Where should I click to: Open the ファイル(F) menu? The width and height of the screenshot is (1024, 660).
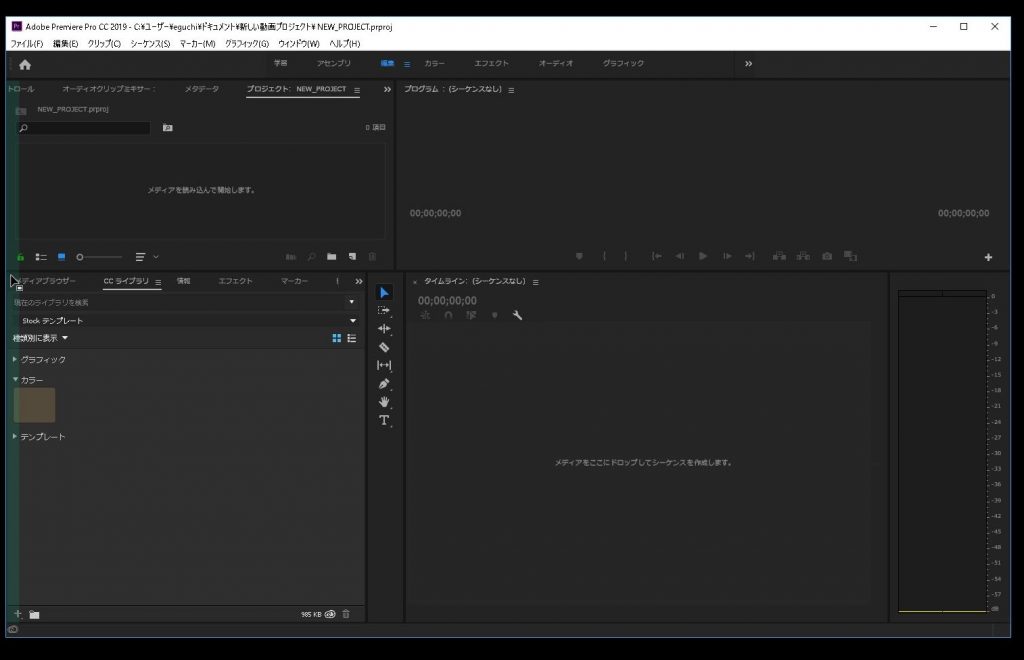[x=27, y=44]
